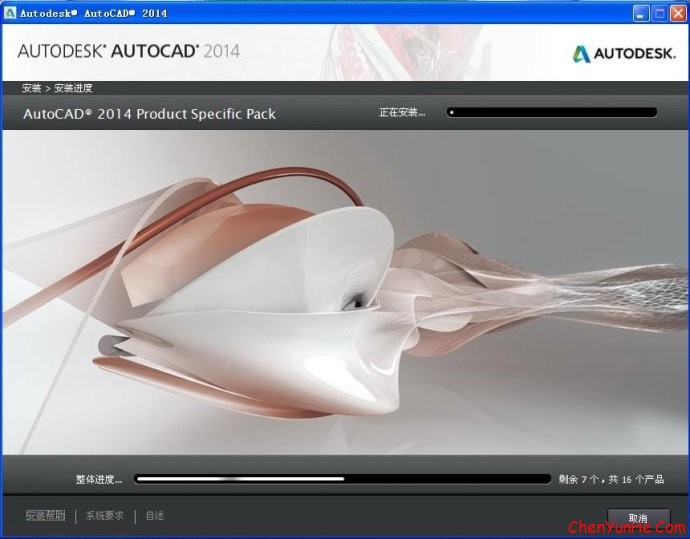Open the 系统要求 link
This screenshot has width=690, height=539.
[x=105, y=515]
